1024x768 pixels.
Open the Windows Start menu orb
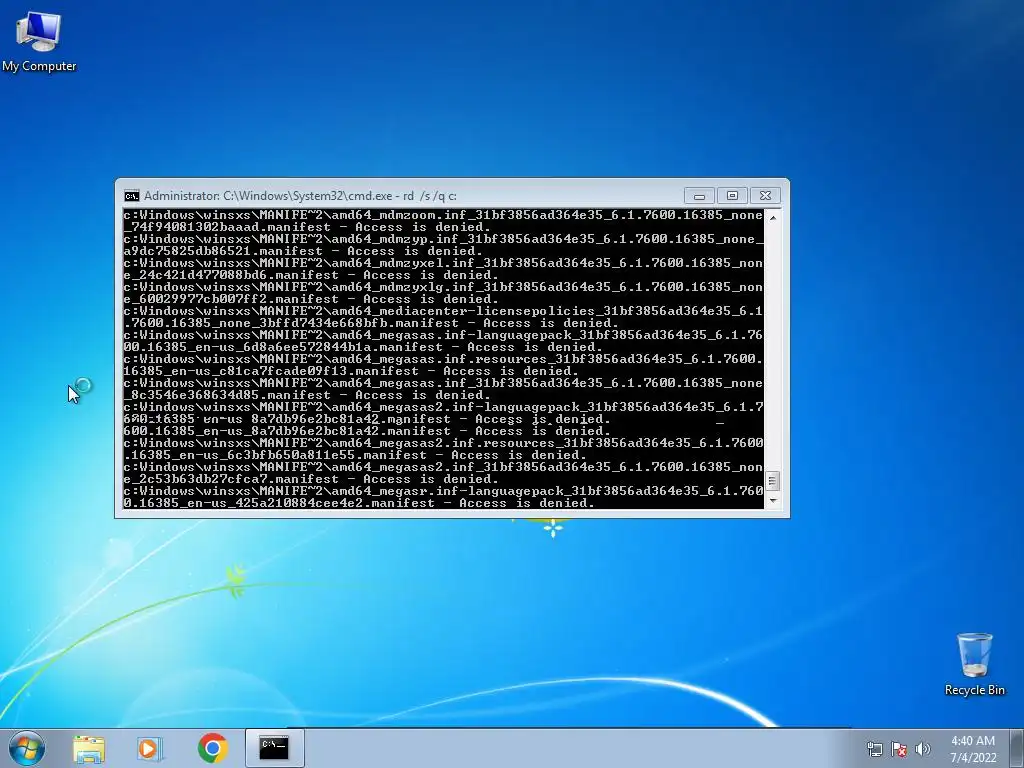coord(26,748)
